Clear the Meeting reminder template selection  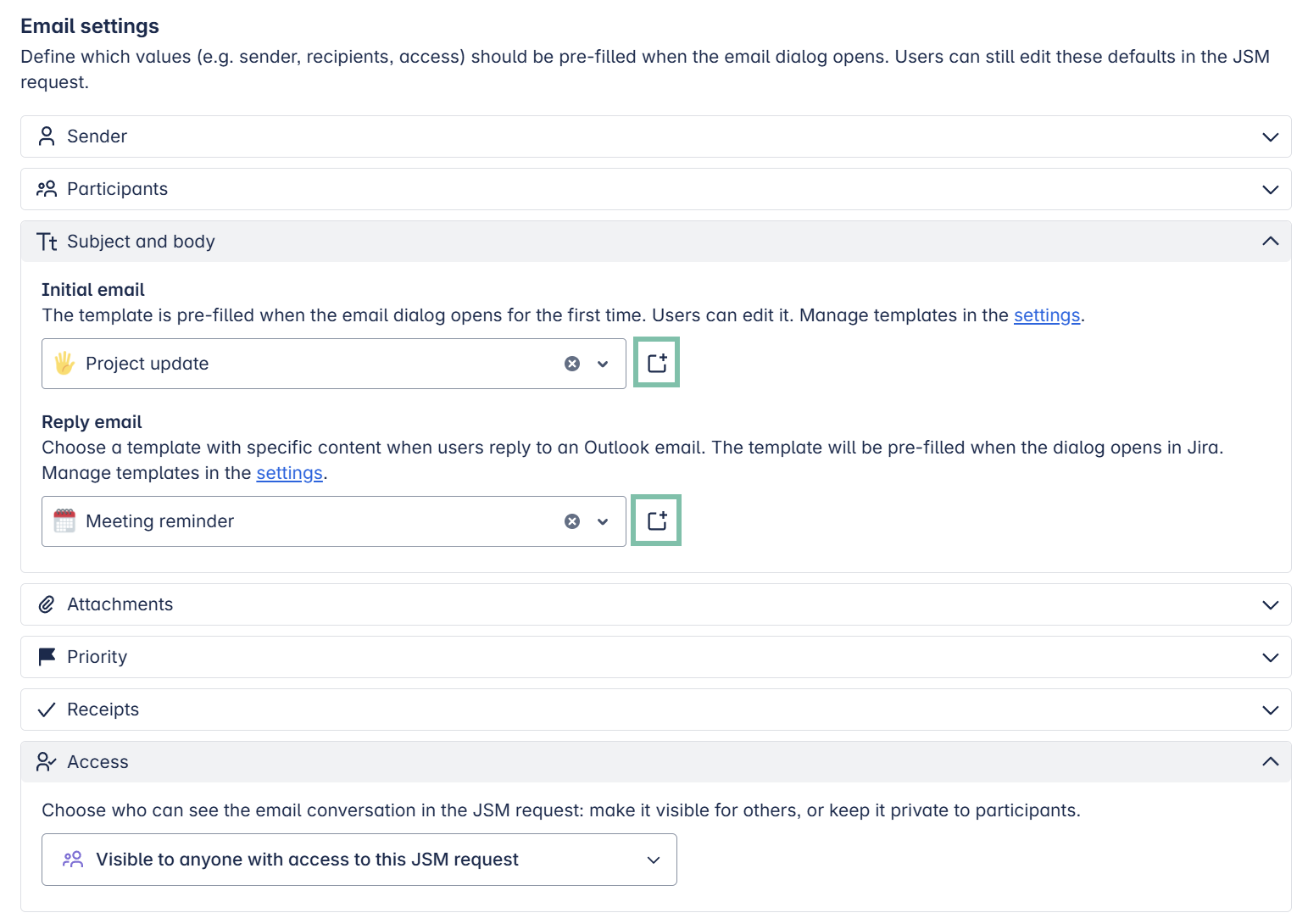(572, 521)
